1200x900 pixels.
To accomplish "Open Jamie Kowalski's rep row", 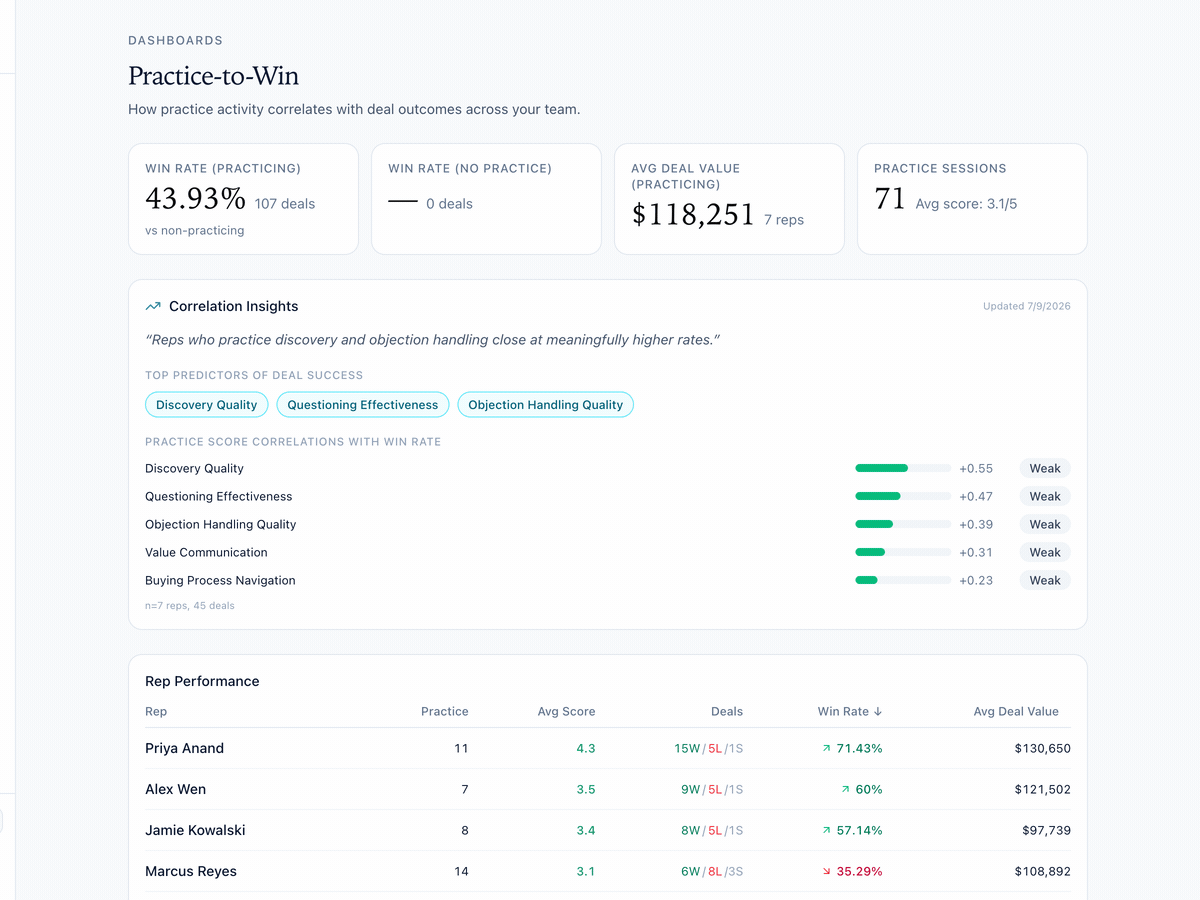I will [608, 830].
